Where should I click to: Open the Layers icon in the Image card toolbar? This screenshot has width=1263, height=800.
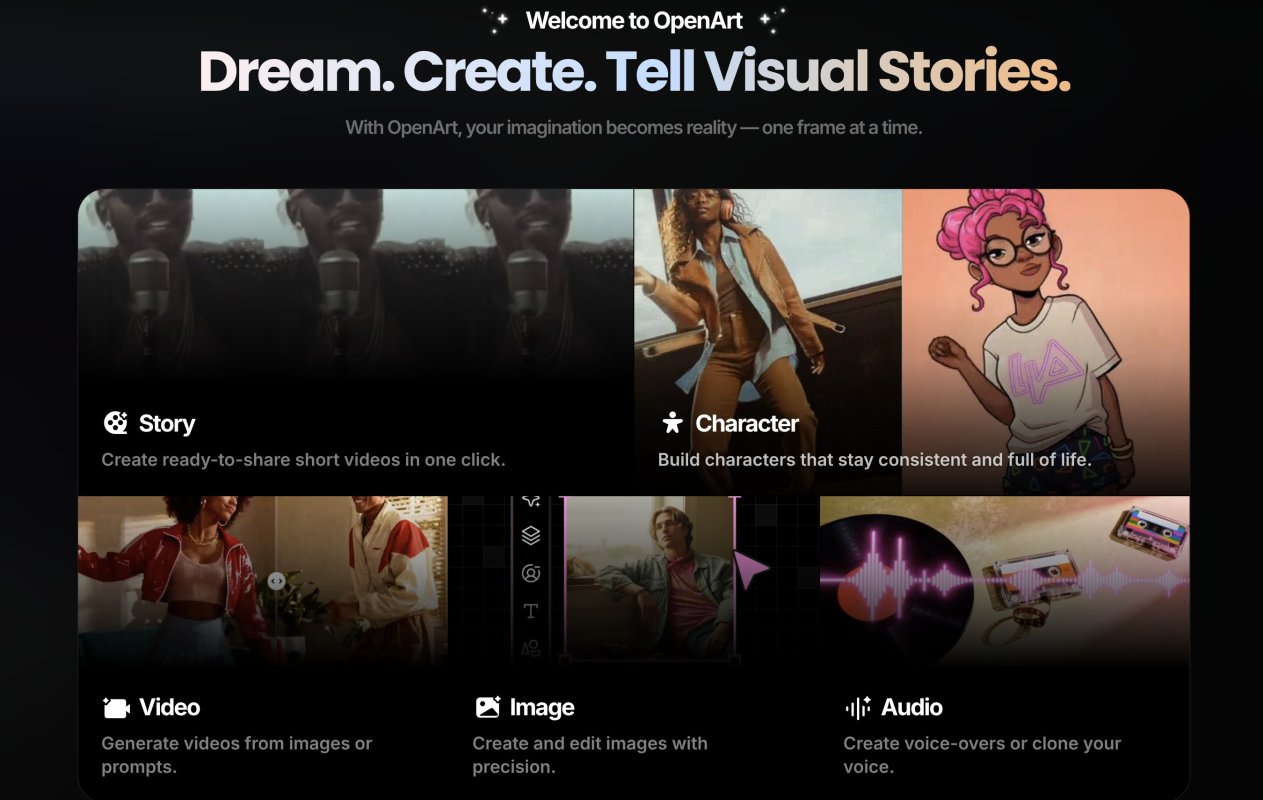coord(530,536)
